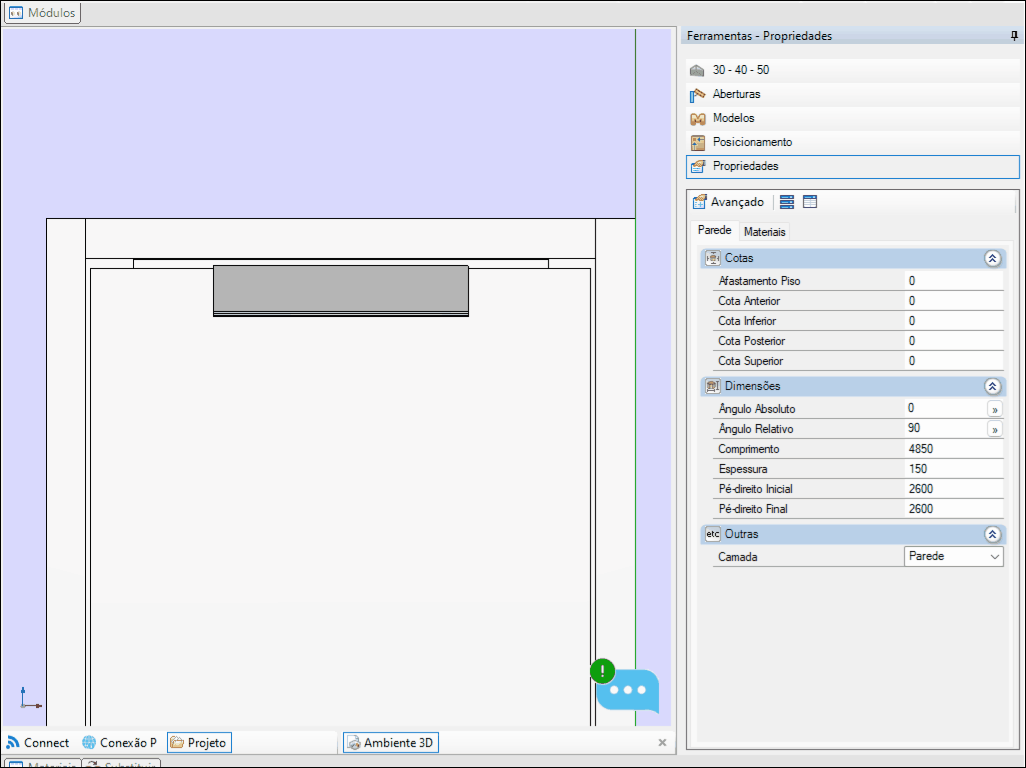The width and height of the screenshot is (1026, 768).
Task: Collapse the Dimensões section
Action: click(x=992, y=386)
